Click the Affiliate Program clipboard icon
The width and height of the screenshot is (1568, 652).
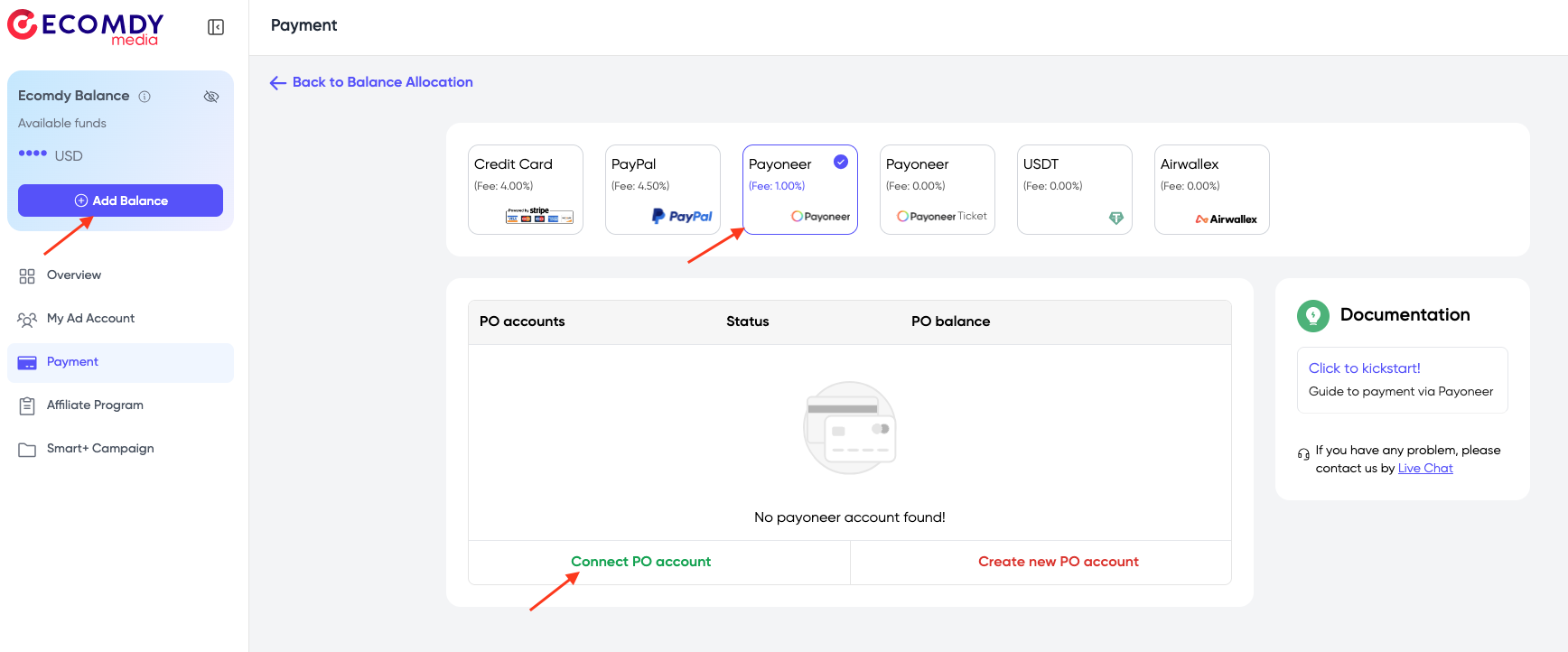tap(27, 406)
